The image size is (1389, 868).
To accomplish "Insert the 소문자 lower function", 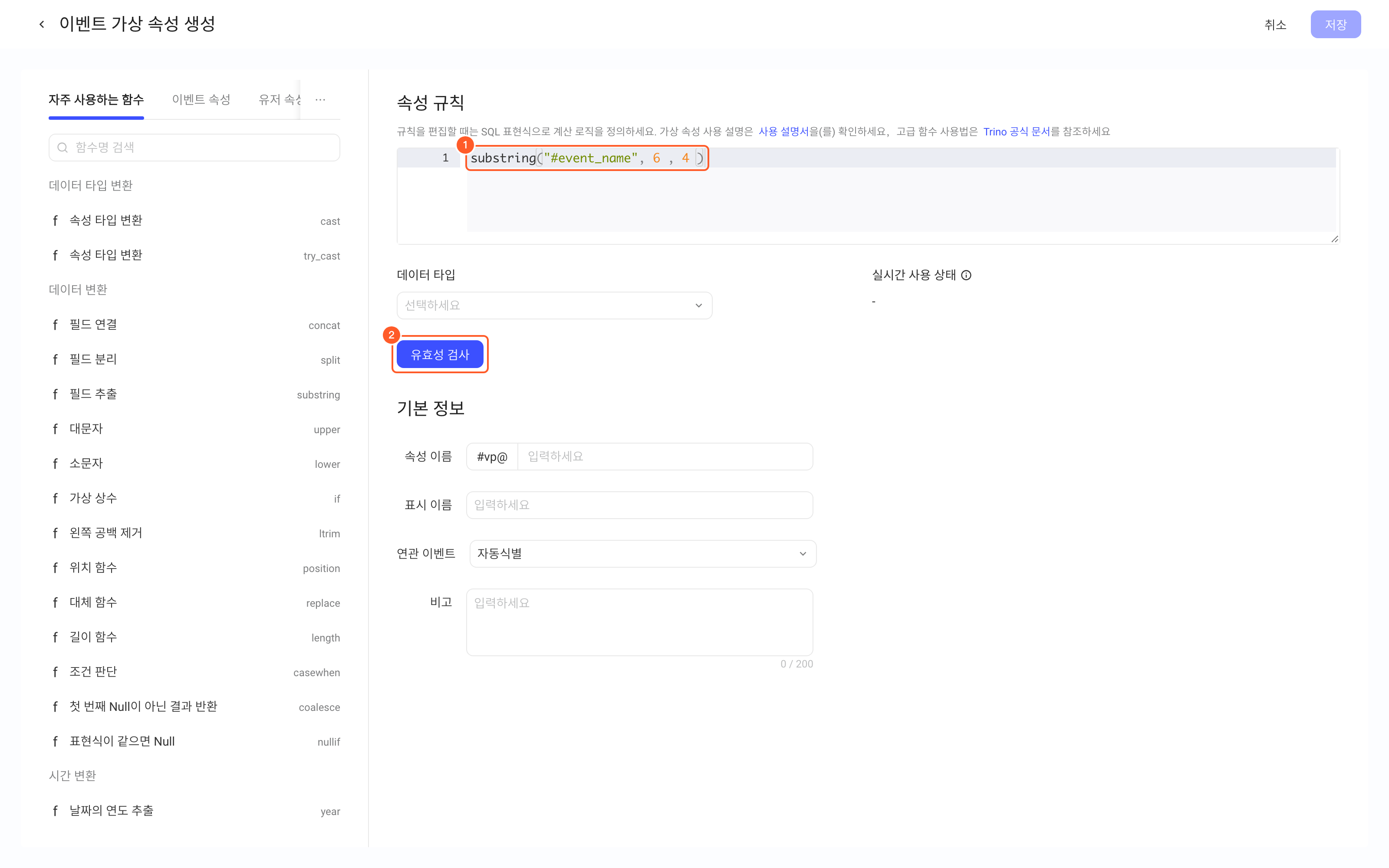I will tap(194, 464).
